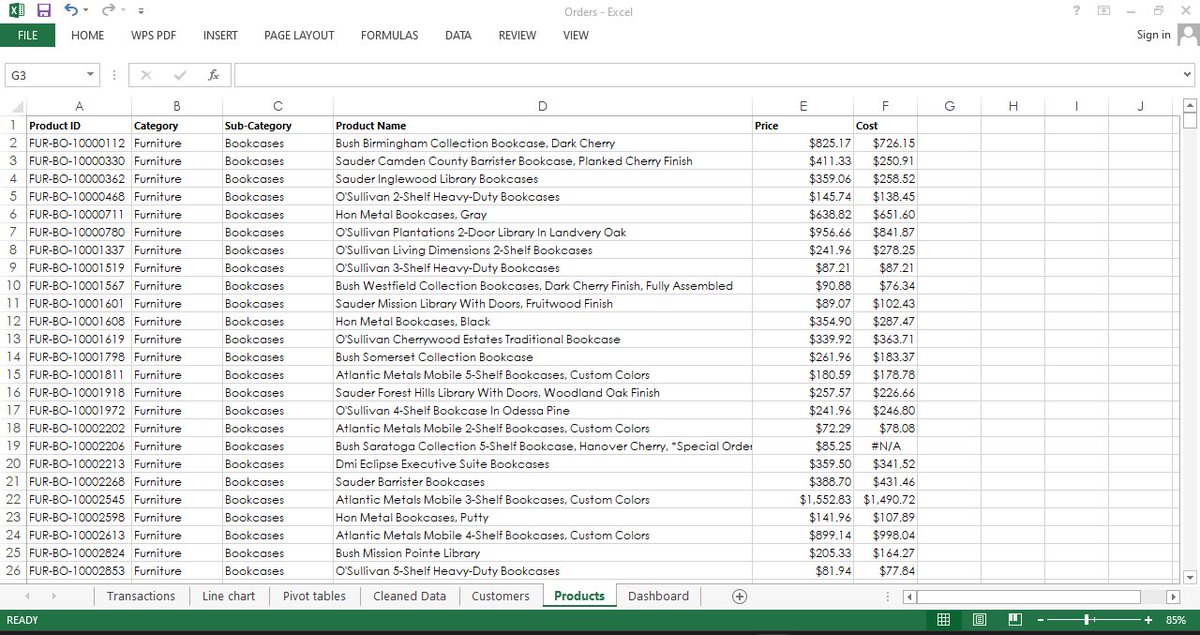Select cost cell $998.04
The height and width of the screenshot is (635, 1200).
[x=884, y=535]
